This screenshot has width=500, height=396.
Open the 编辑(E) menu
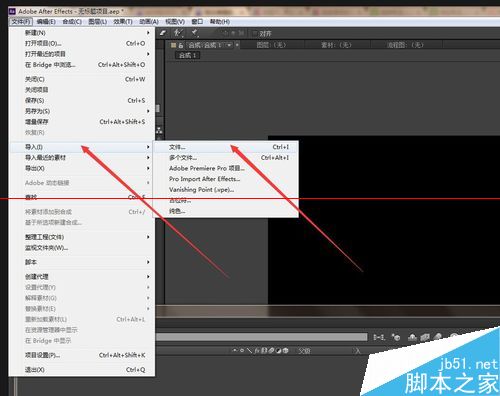tap(46, 22)
